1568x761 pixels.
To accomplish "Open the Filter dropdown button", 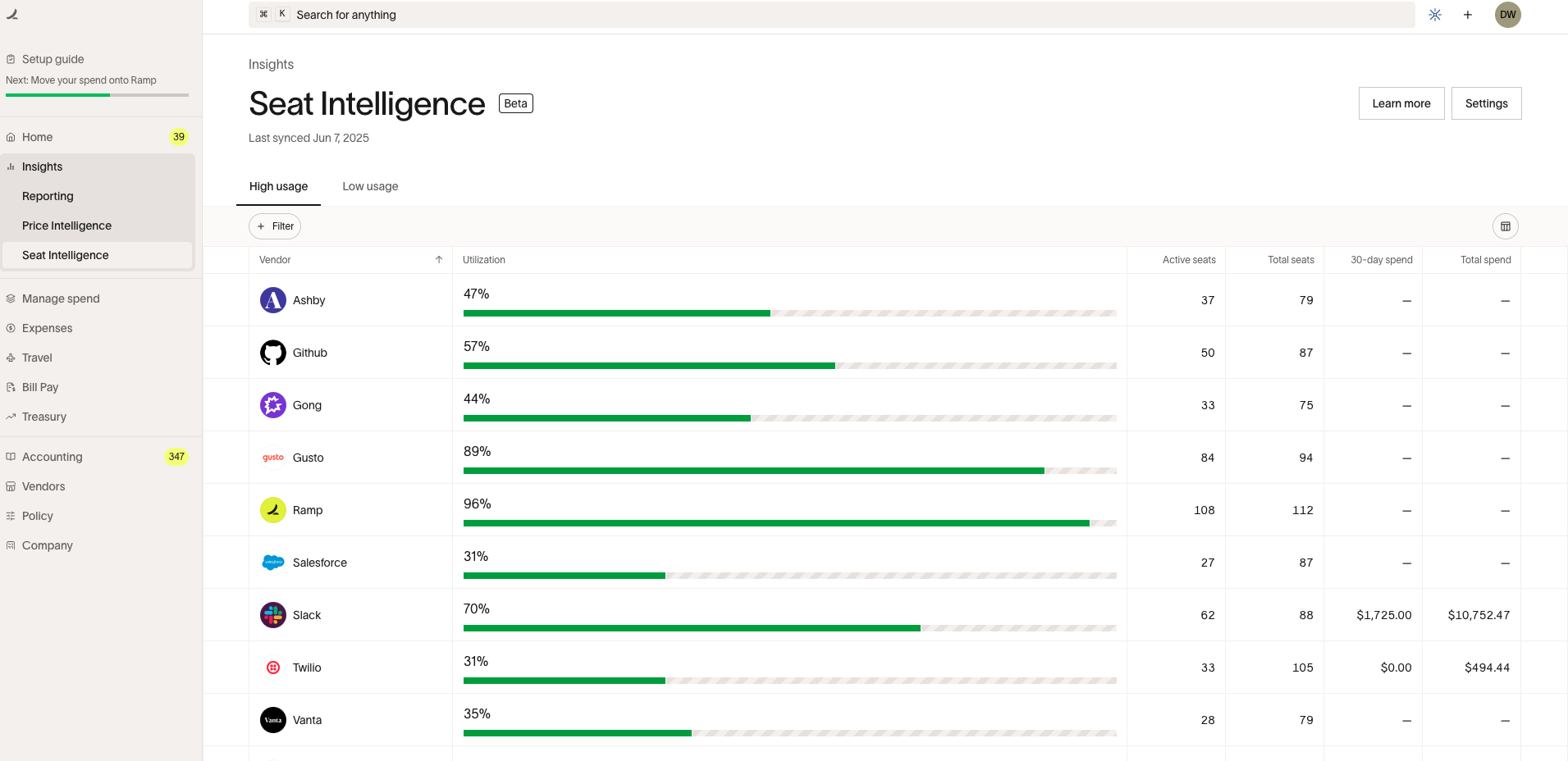I will (275, 226).
